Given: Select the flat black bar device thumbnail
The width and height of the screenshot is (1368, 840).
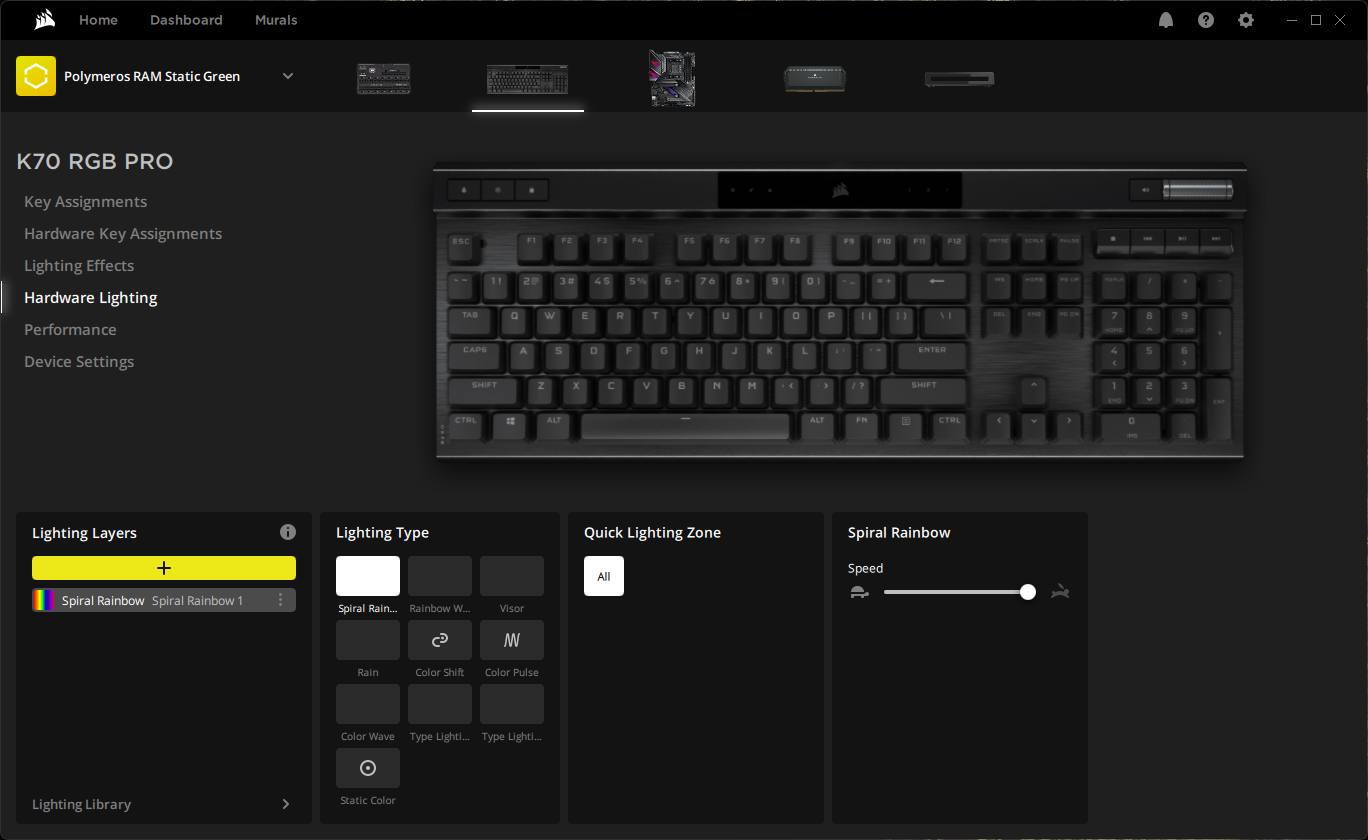Looking at the screenshot, I should pos(960,79).
